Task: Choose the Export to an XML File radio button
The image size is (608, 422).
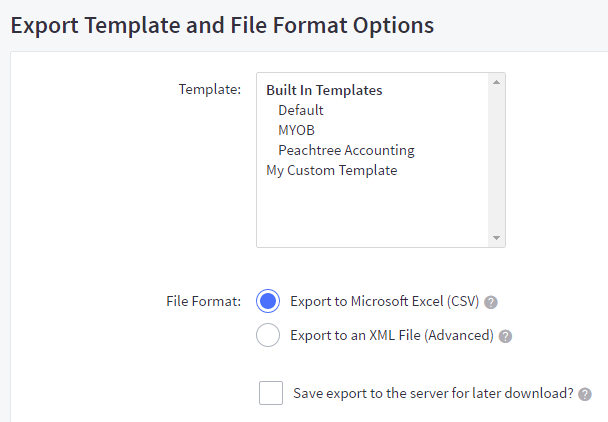Action: (x=268, y=335)
